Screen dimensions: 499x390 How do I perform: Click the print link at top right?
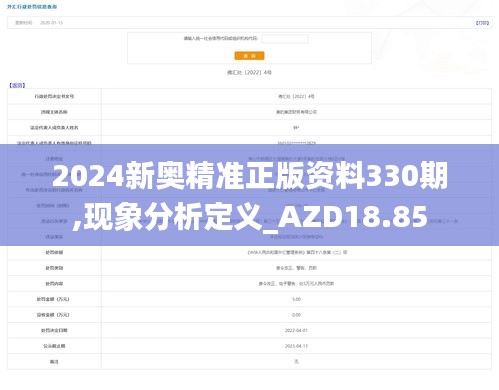tap(482, 23)
